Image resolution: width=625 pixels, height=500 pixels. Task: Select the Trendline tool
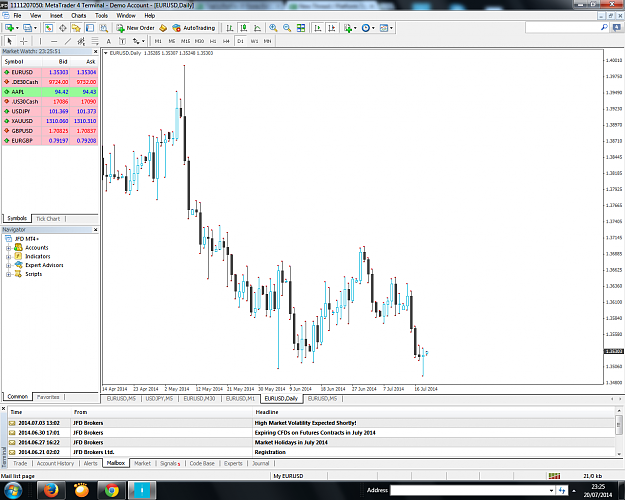click(68, 41)
